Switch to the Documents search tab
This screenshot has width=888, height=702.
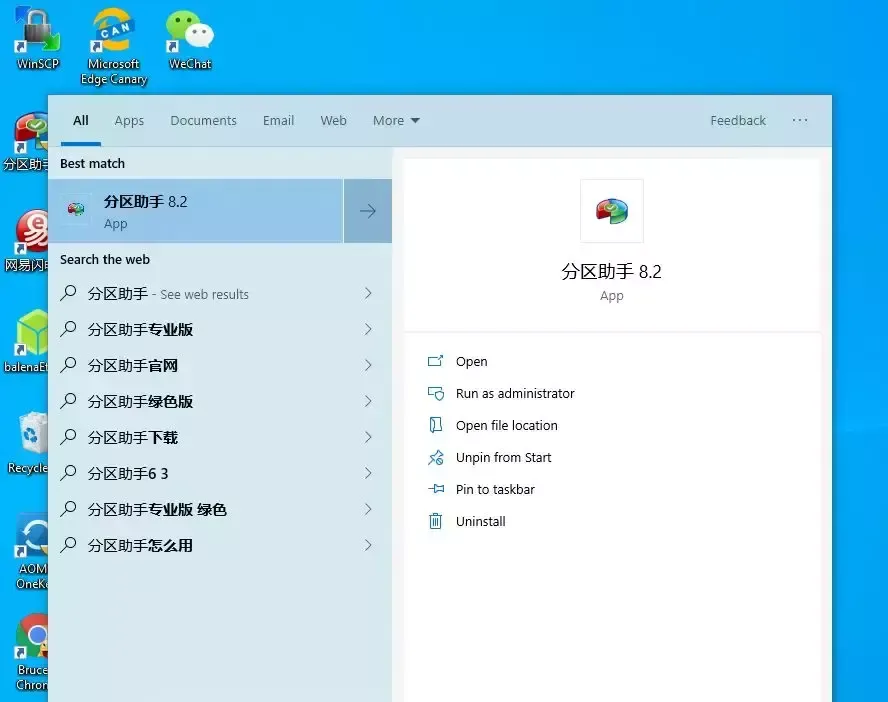(203, 121)
